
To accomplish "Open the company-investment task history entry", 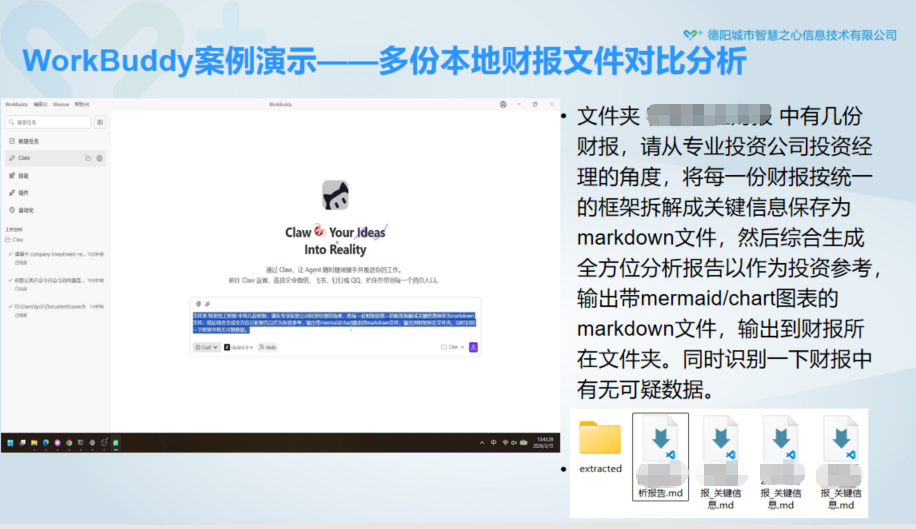I will click(x=56, y=258).
